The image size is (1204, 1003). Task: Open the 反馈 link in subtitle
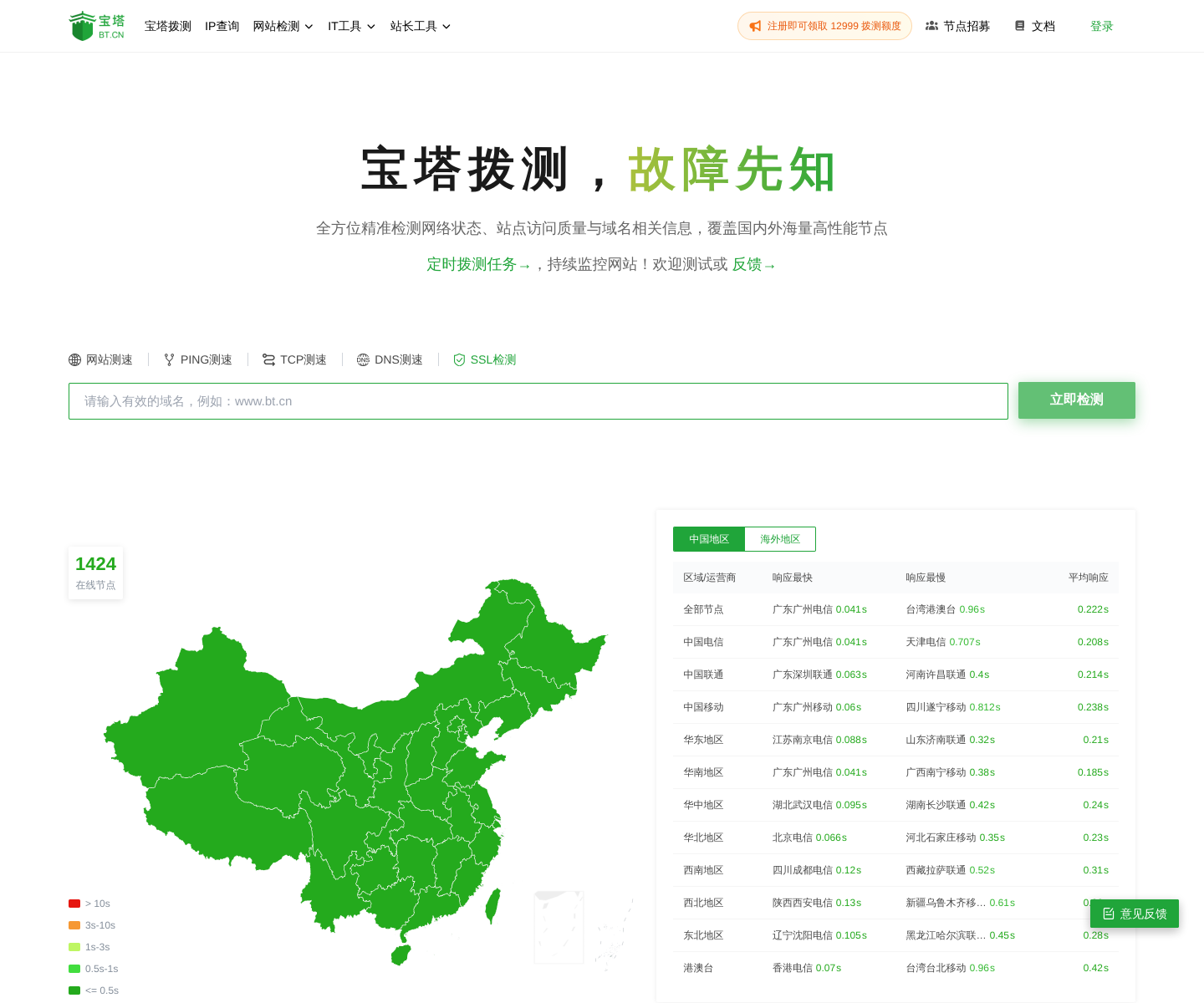(754, 264)
